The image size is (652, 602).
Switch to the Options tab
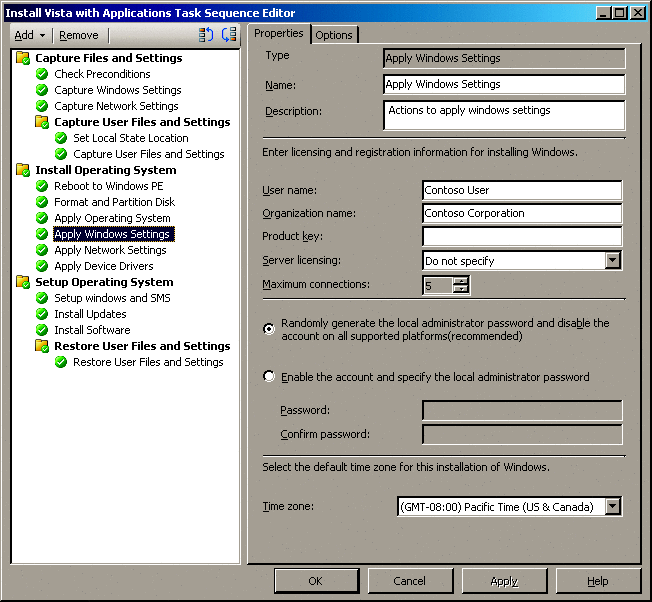(334, 35)
